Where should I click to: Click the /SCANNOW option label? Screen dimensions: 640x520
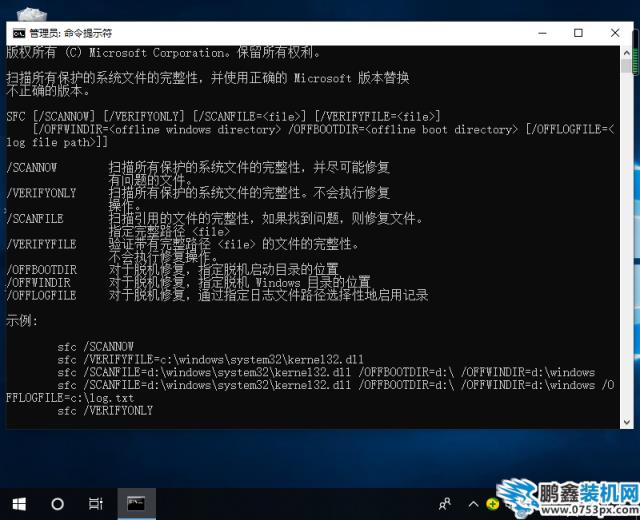[x=32, y=168]
